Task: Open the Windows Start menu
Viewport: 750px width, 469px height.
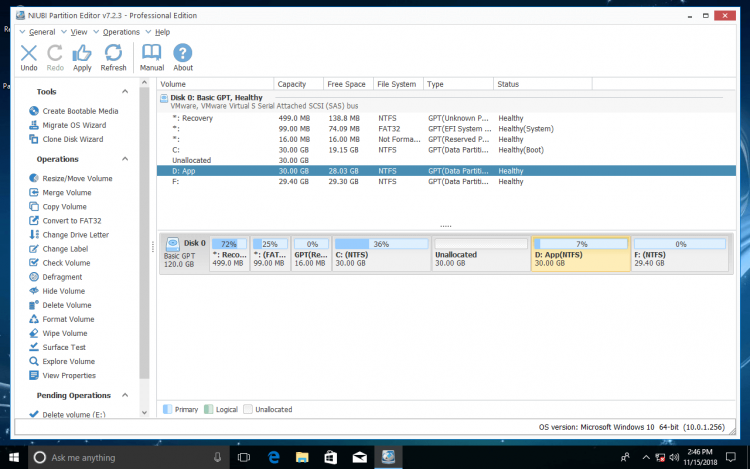Action: coord(14,458)
